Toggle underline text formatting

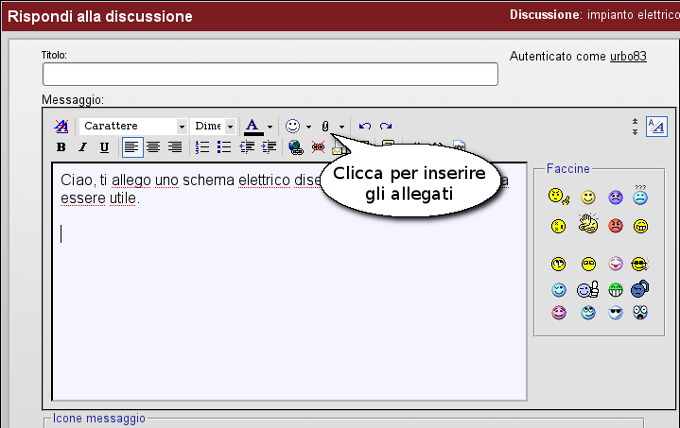pyautogui.click(x=104, y=147)
